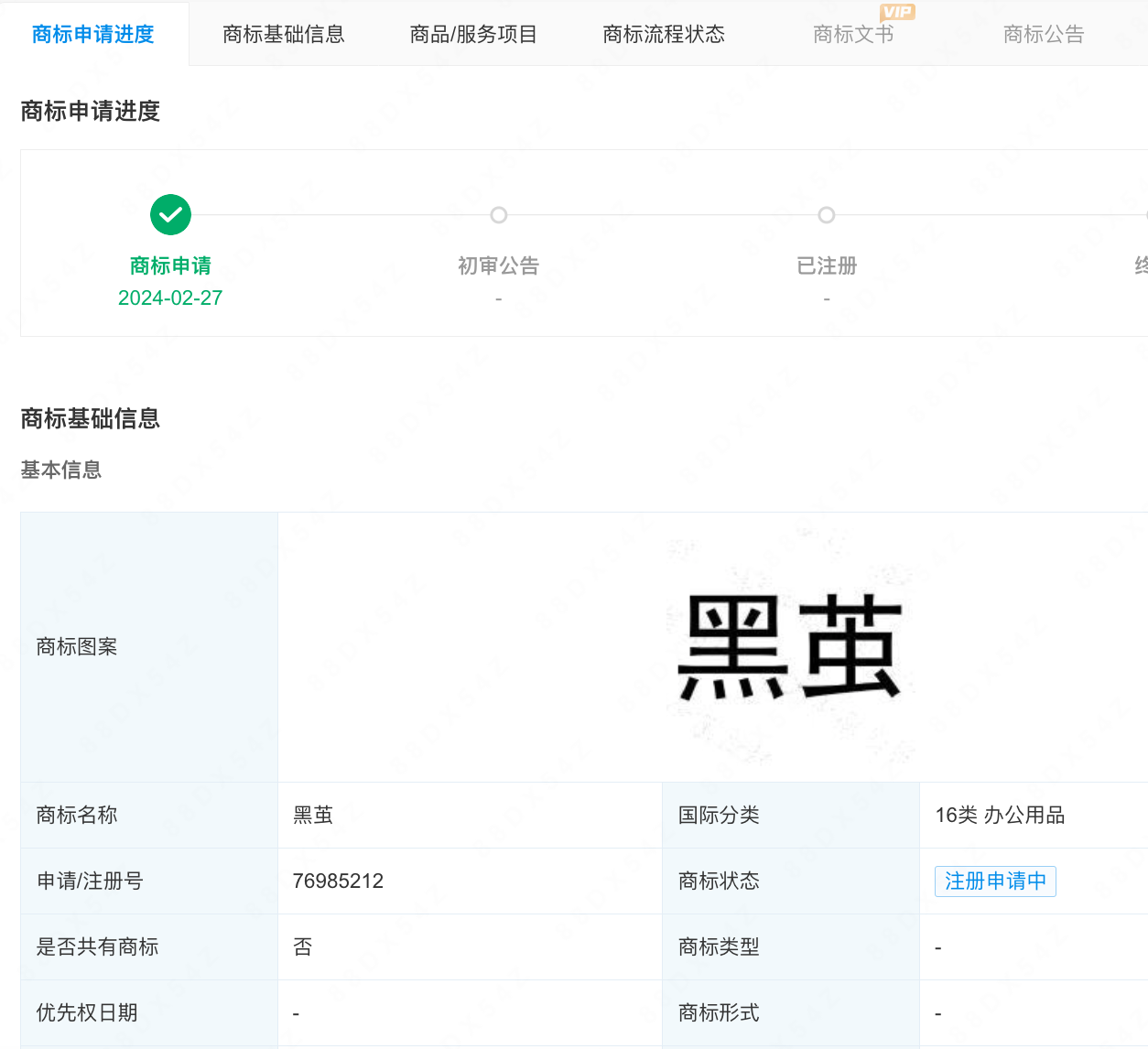Switch to the 商标基础信息 tab

pos(284,35)
